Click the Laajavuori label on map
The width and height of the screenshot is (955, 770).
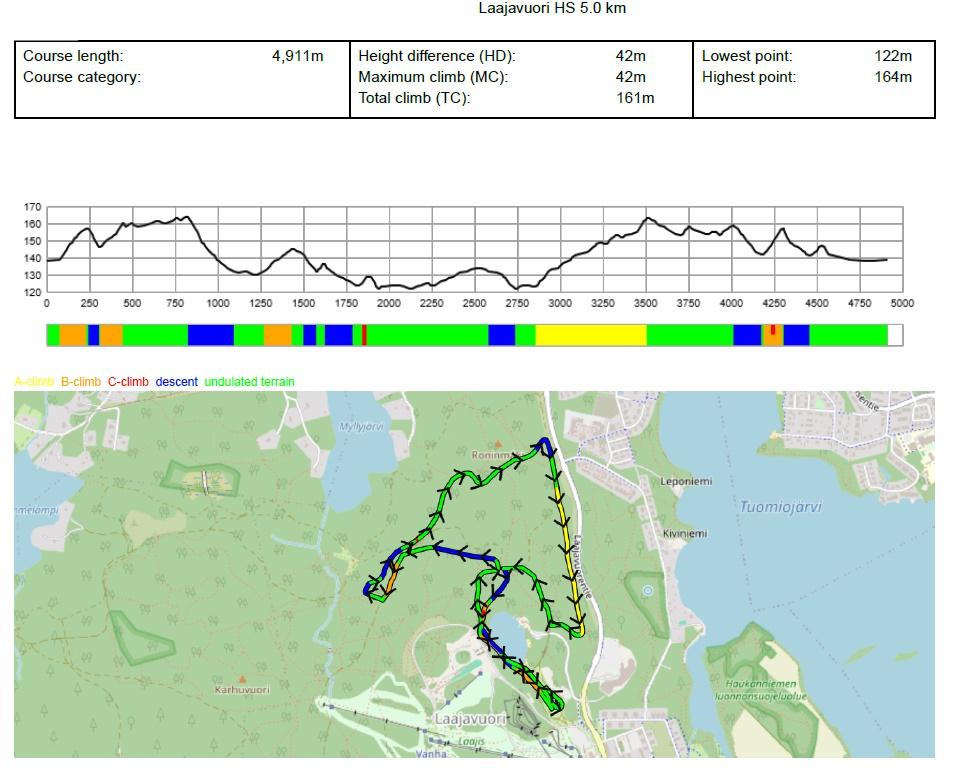click(x=470, y=719)
